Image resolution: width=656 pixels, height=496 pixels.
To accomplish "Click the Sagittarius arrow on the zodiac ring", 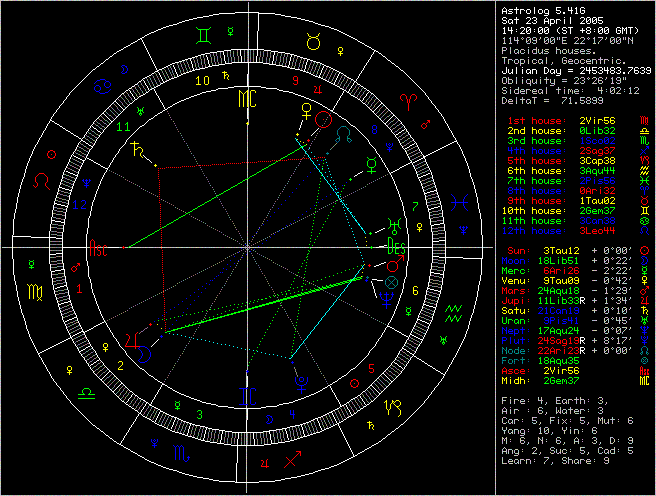I will [x=293, y=459].
